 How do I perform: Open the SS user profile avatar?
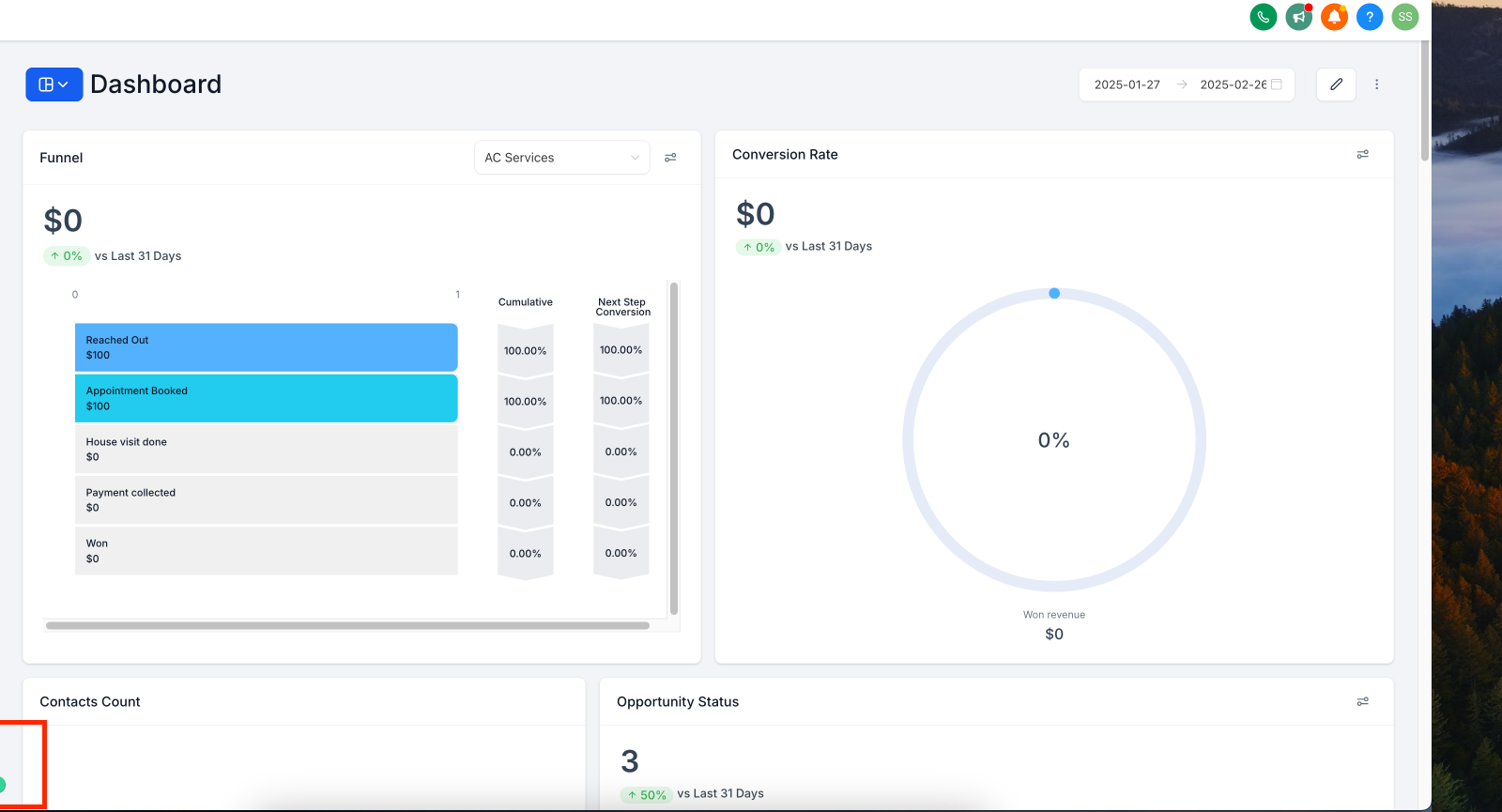click(x=1405, y=17)
